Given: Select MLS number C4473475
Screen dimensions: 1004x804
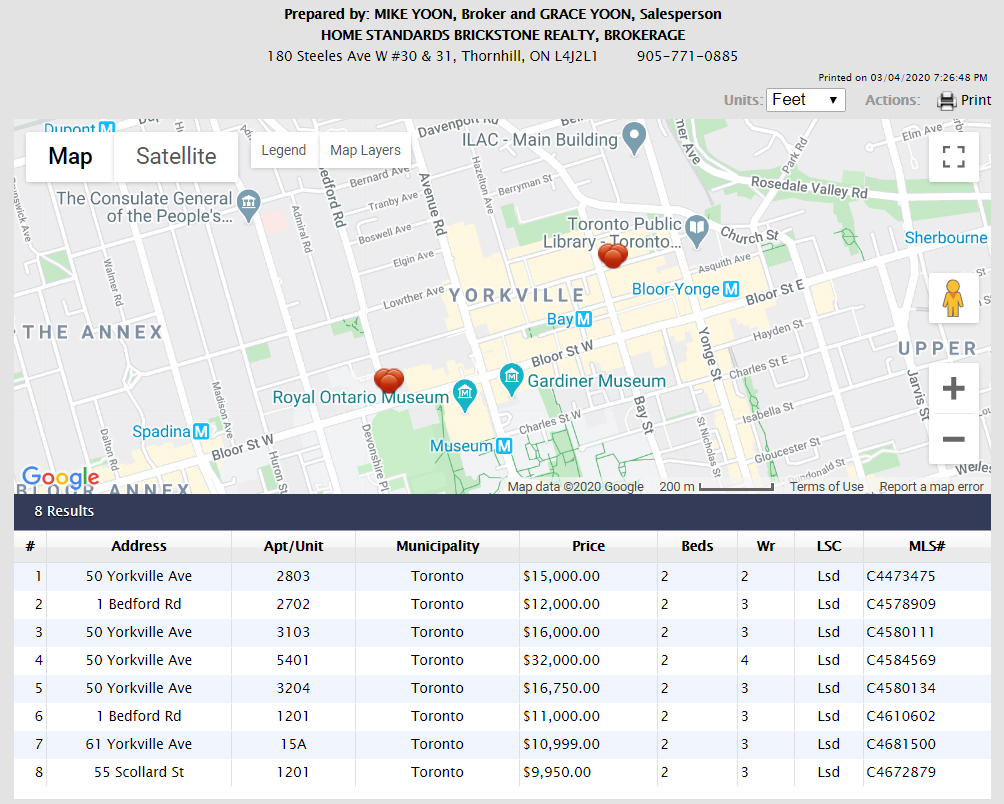Looking at the screenshot, I should (x=901, y=576).
